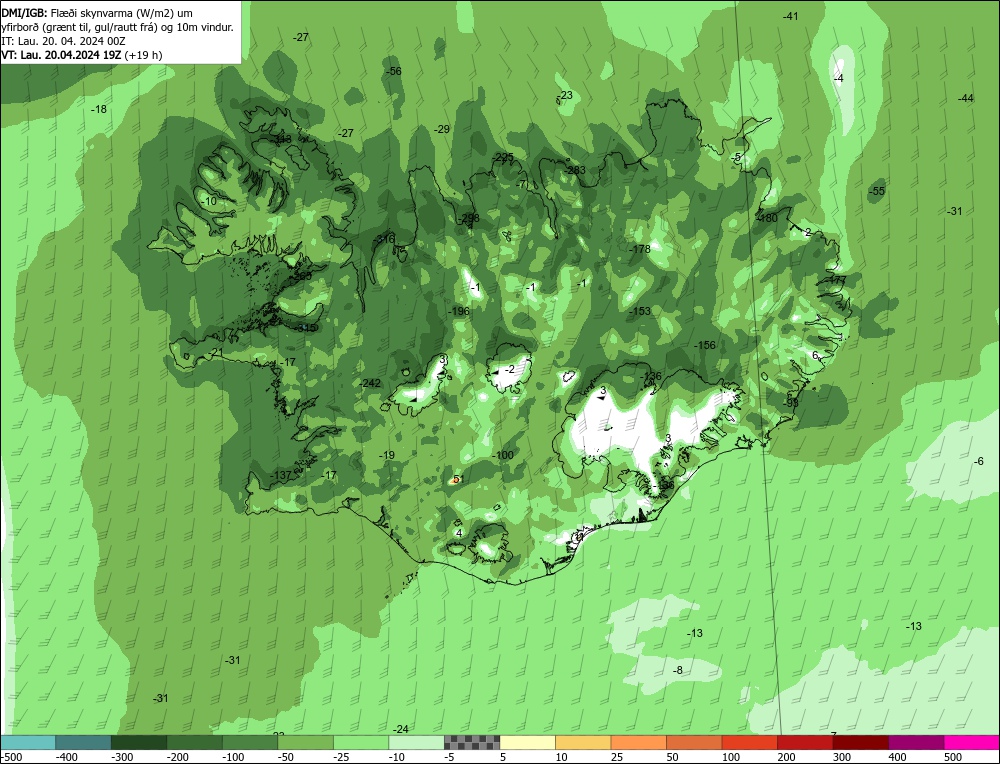Click the -400 tick label on the color scale
Viewport: 1000px width, 764px height.
click(66, 757)
